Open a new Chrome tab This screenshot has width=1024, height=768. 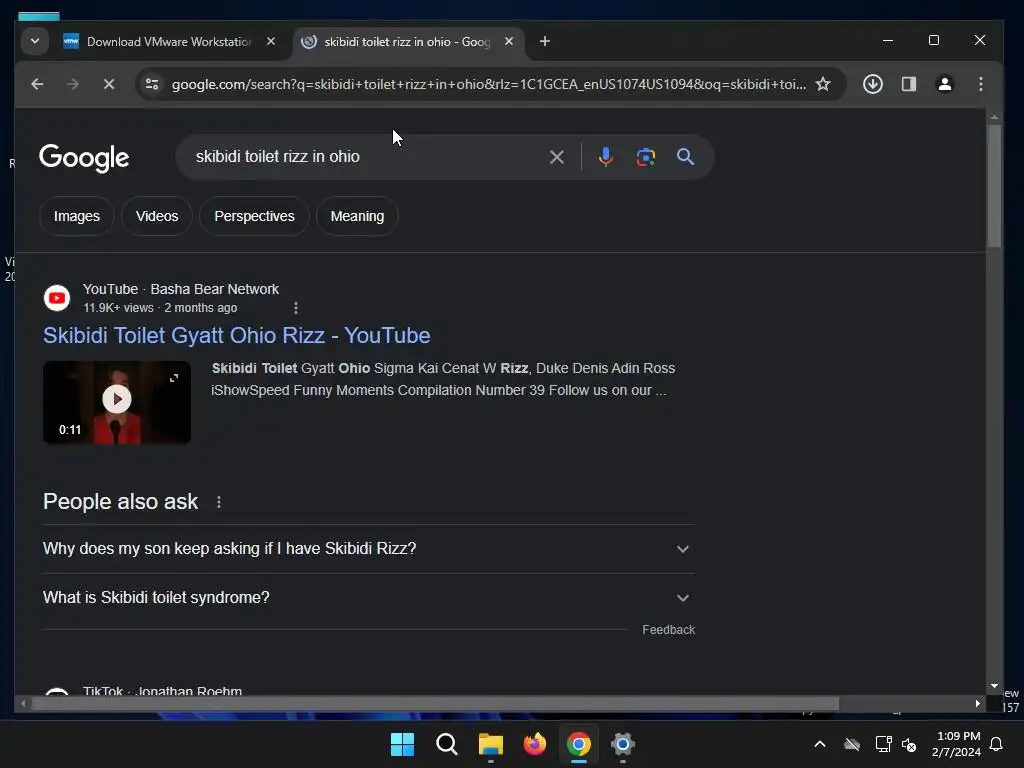pyautogui.click(x=545, y=42)
